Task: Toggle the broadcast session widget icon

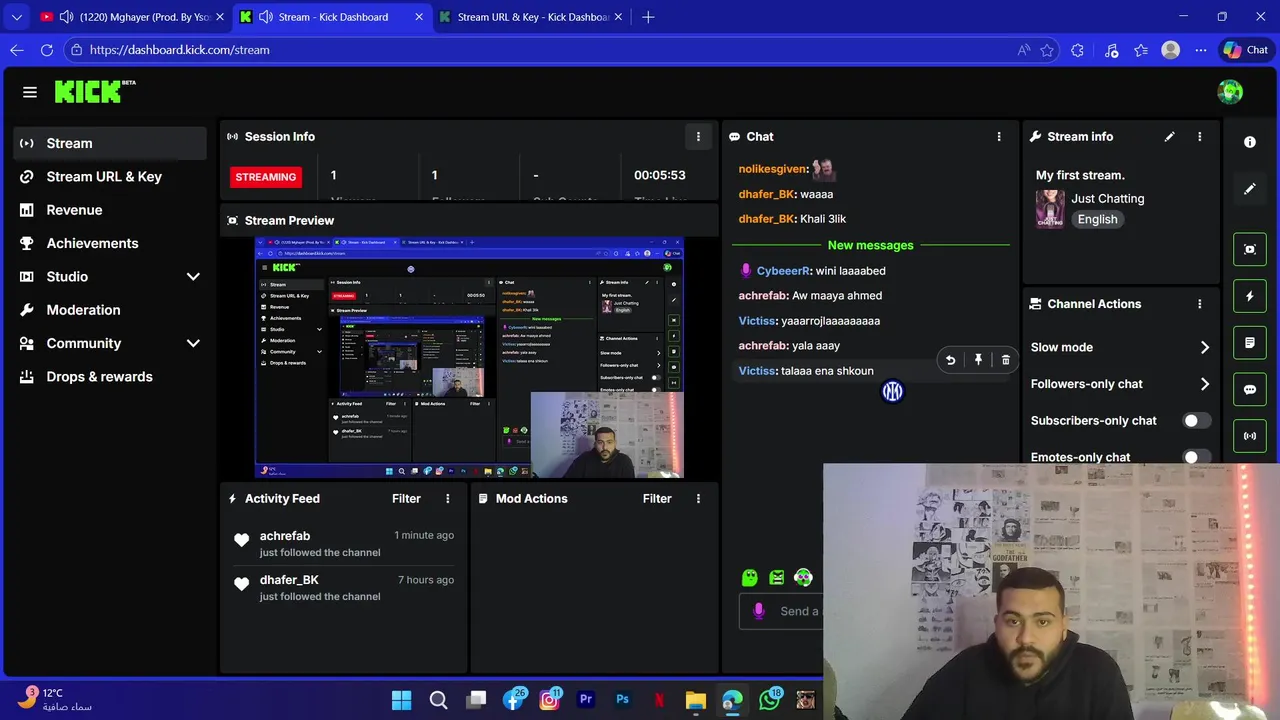Action: tap(1250, 436)
